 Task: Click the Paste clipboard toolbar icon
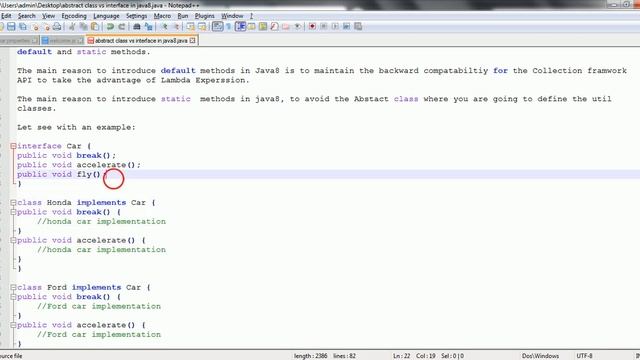(95, 27)
